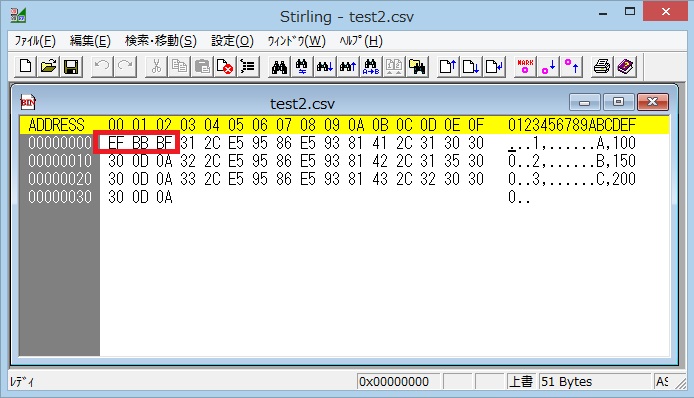The image size is (694, 398).
Task: Select byte EF at address 00000000
Action: pos(116,143)
